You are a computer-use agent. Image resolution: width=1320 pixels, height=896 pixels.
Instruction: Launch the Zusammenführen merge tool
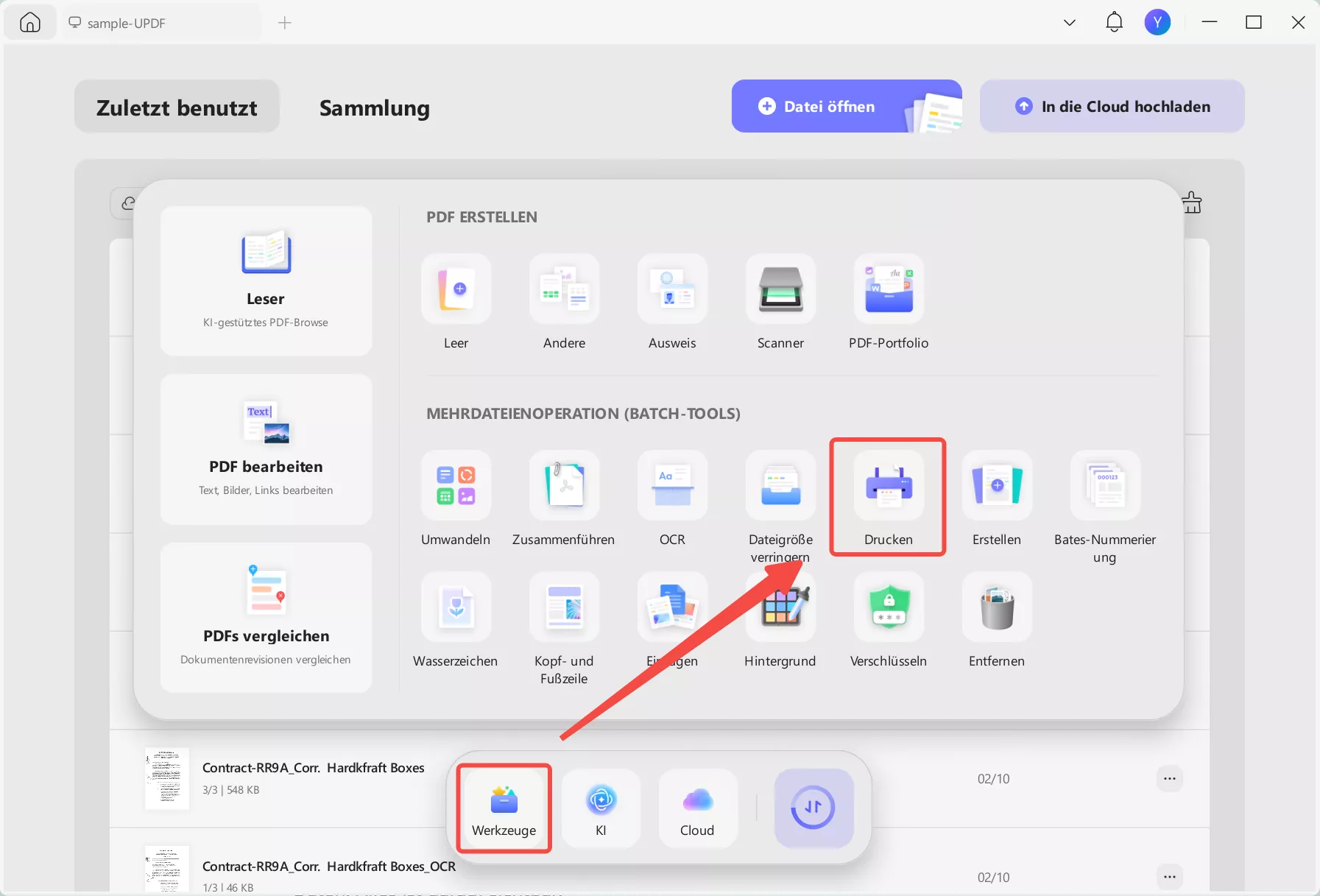point(564,485)
